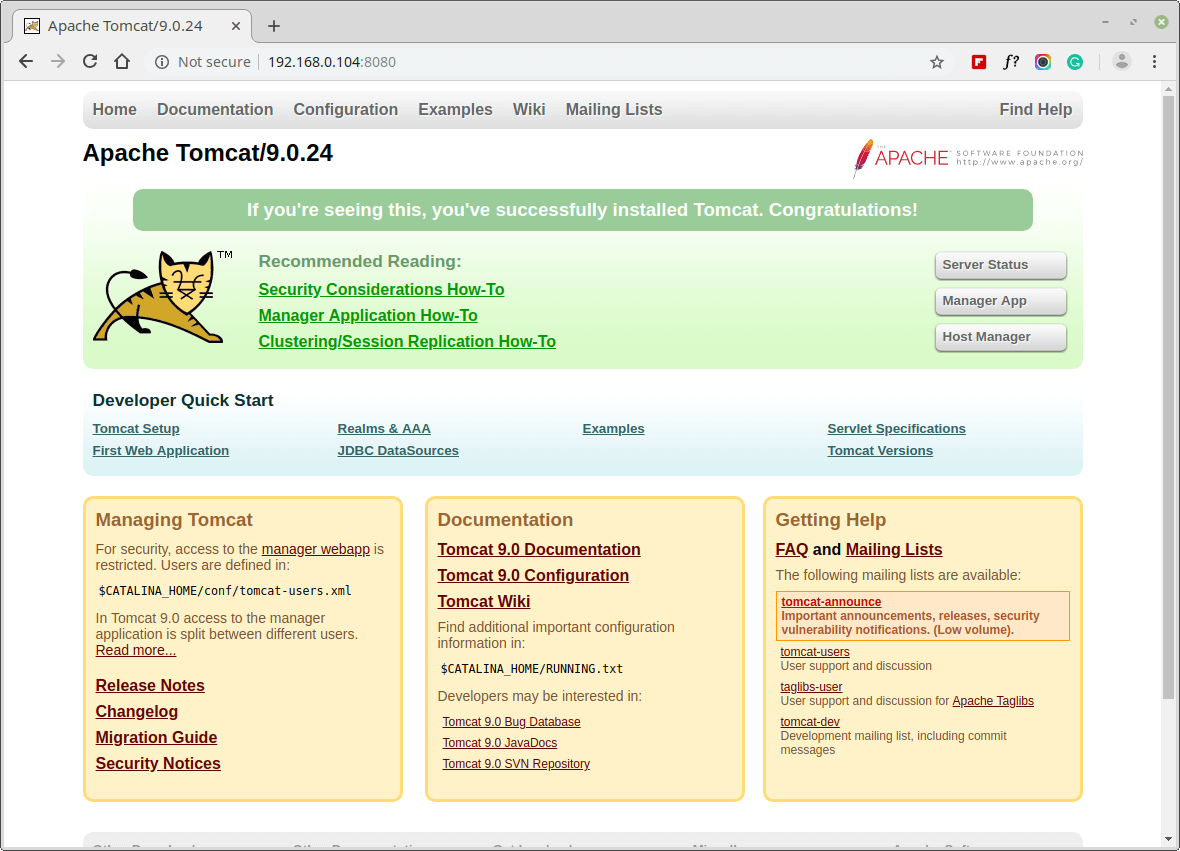Open the browser profile avatar

point(1121,61)
